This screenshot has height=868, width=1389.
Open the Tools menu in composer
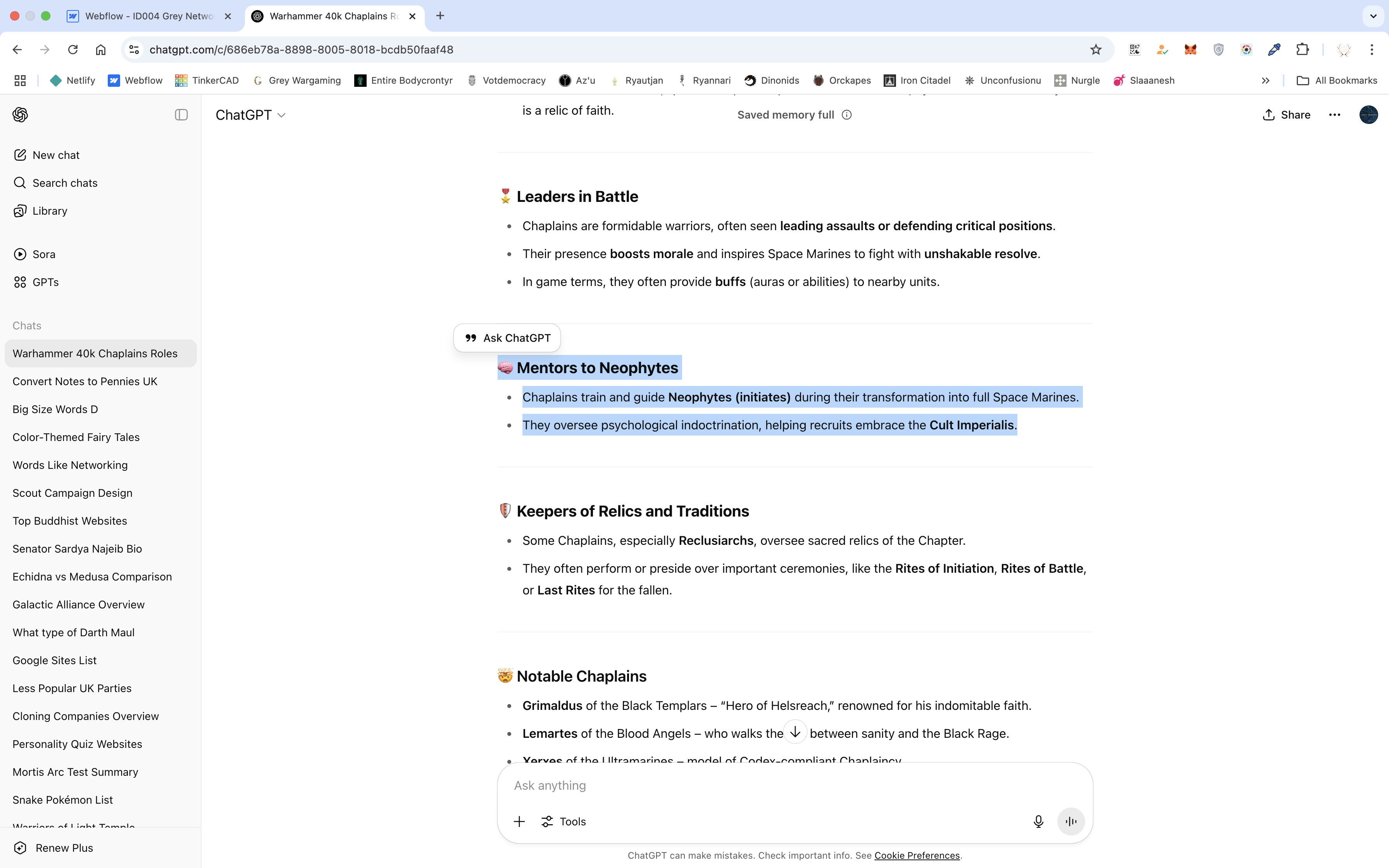[x=564, y=821]
